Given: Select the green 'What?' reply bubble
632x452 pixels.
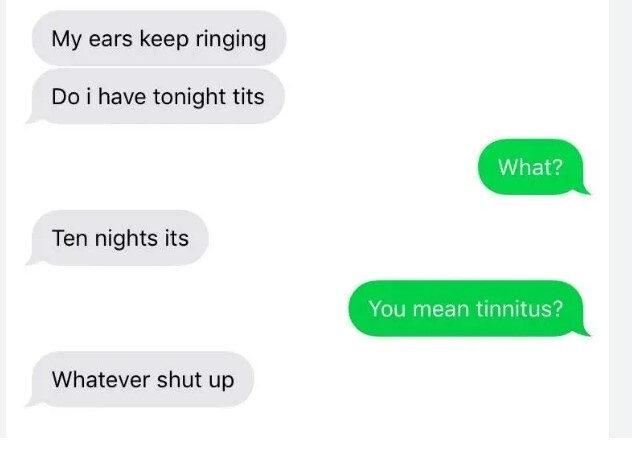Looking at the screenshot, I should (x=534, y=167).
